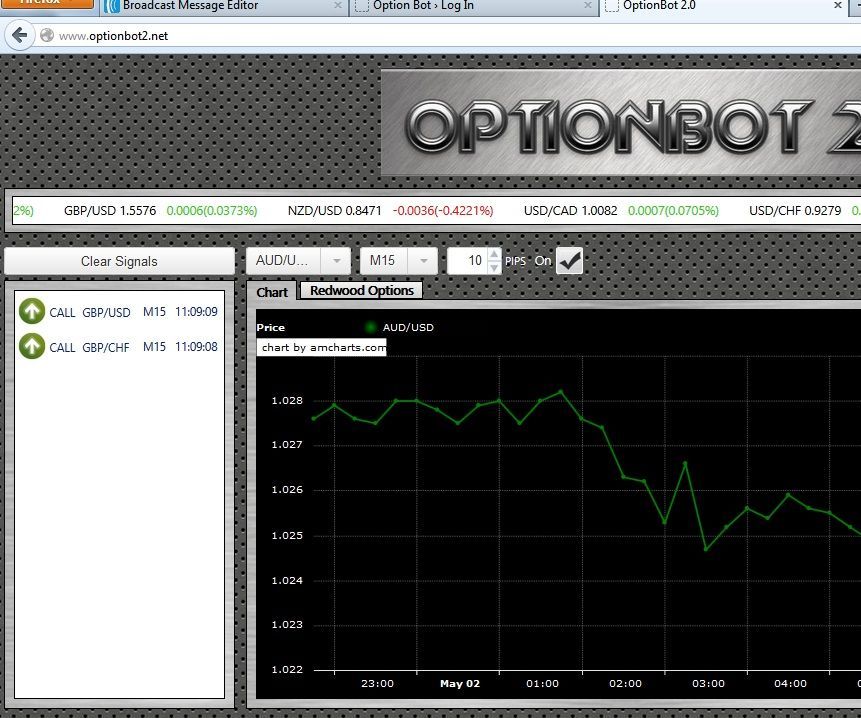Select the CALL GBP/USD M15 signal row
Viewport: 861px width, 718px height.
click(x=119, y=312)
